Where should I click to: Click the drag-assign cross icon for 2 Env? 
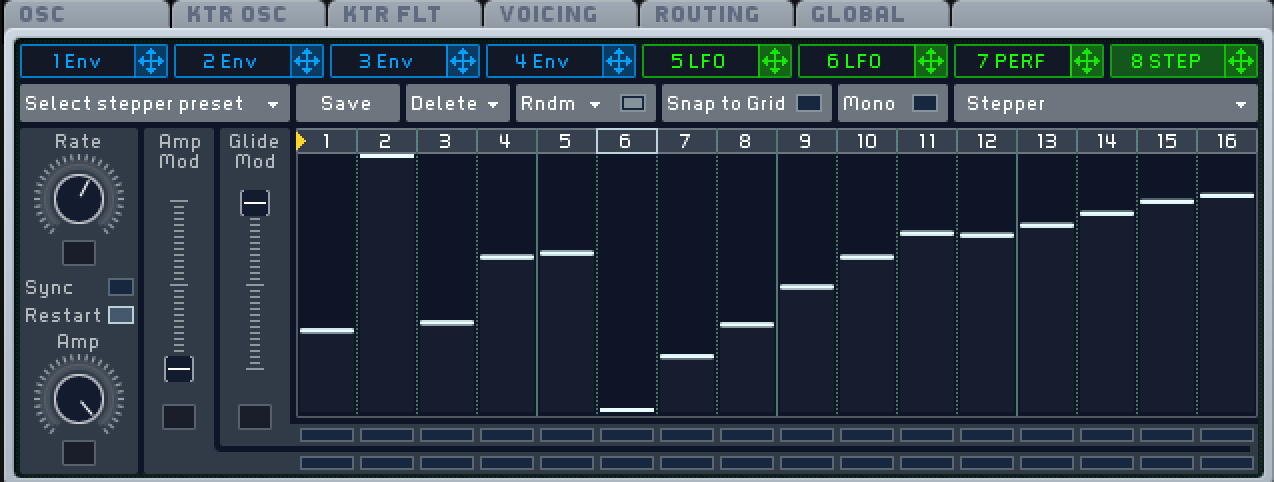[x=307, y=61]
